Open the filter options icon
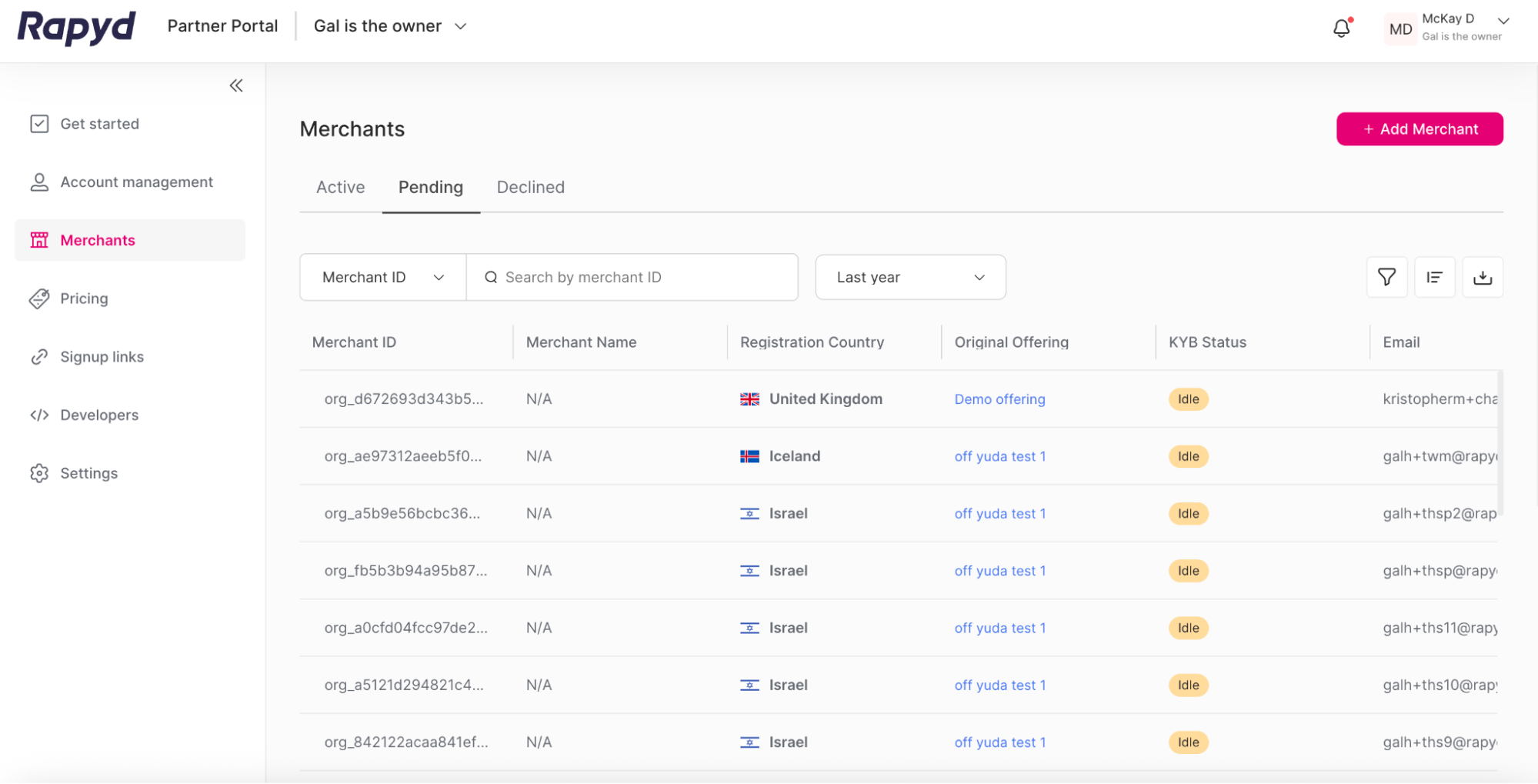This screenshot has width=1538, height=784. tap(1386, 277)
